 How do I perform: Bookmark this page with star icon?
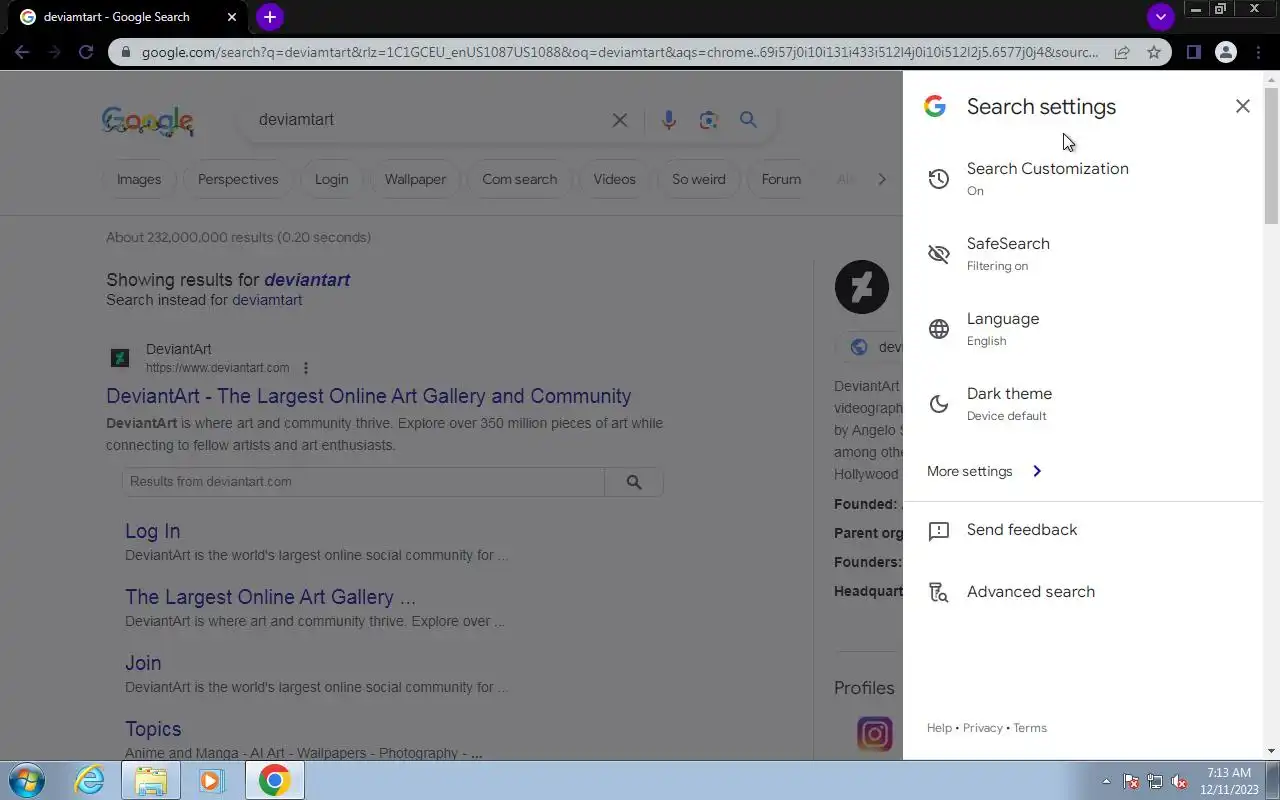1154,52
